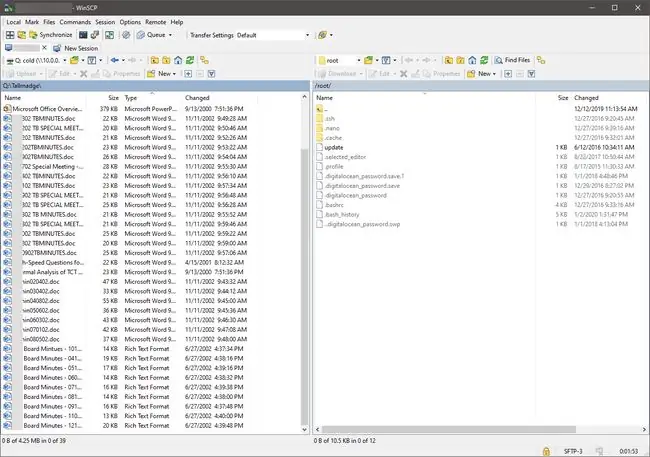
Task: Open the Commands menu
Action: [75, 22]
